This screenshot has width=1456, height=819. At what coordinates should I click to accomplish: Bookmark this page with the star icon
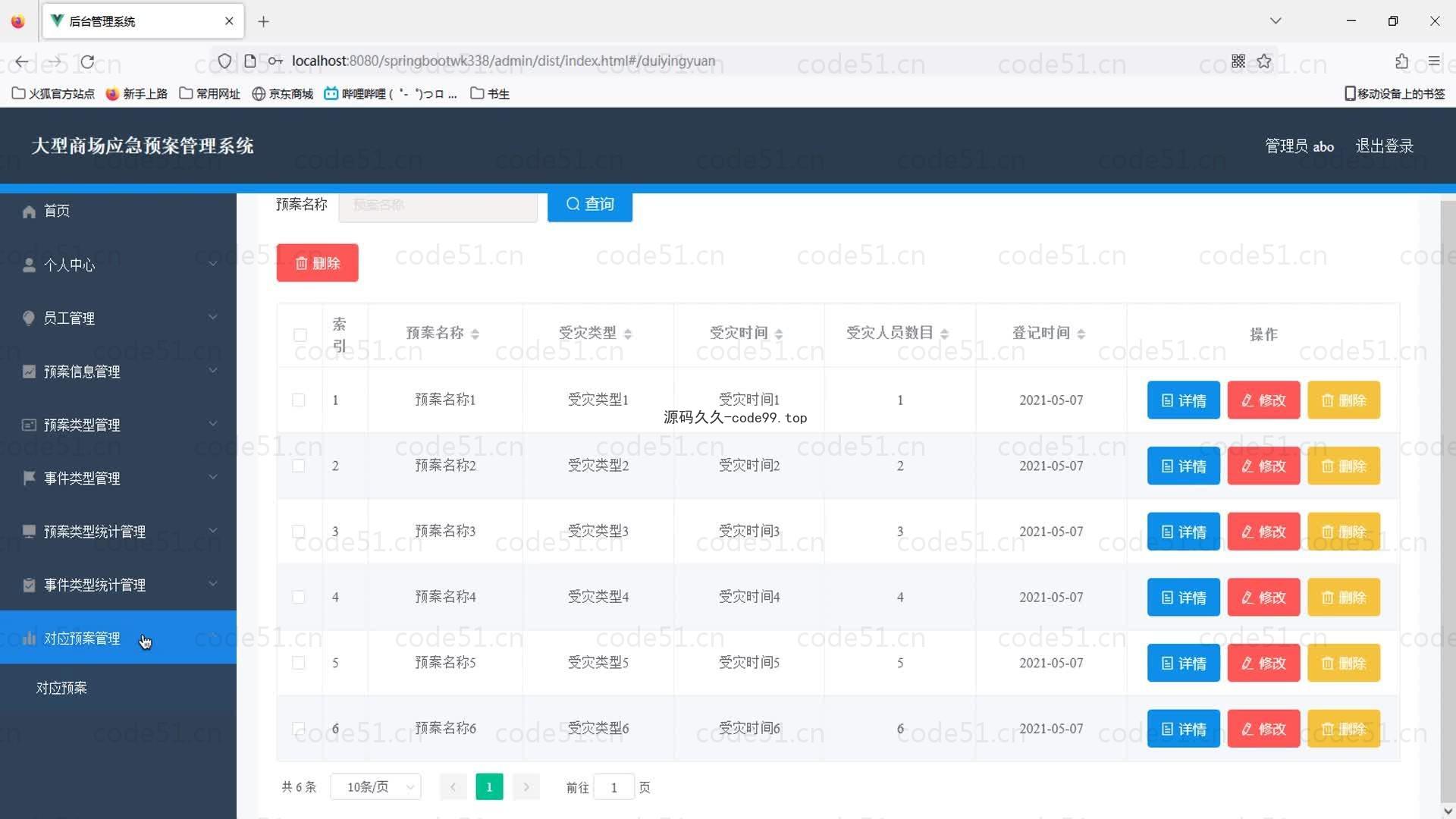click(1263, 61)
